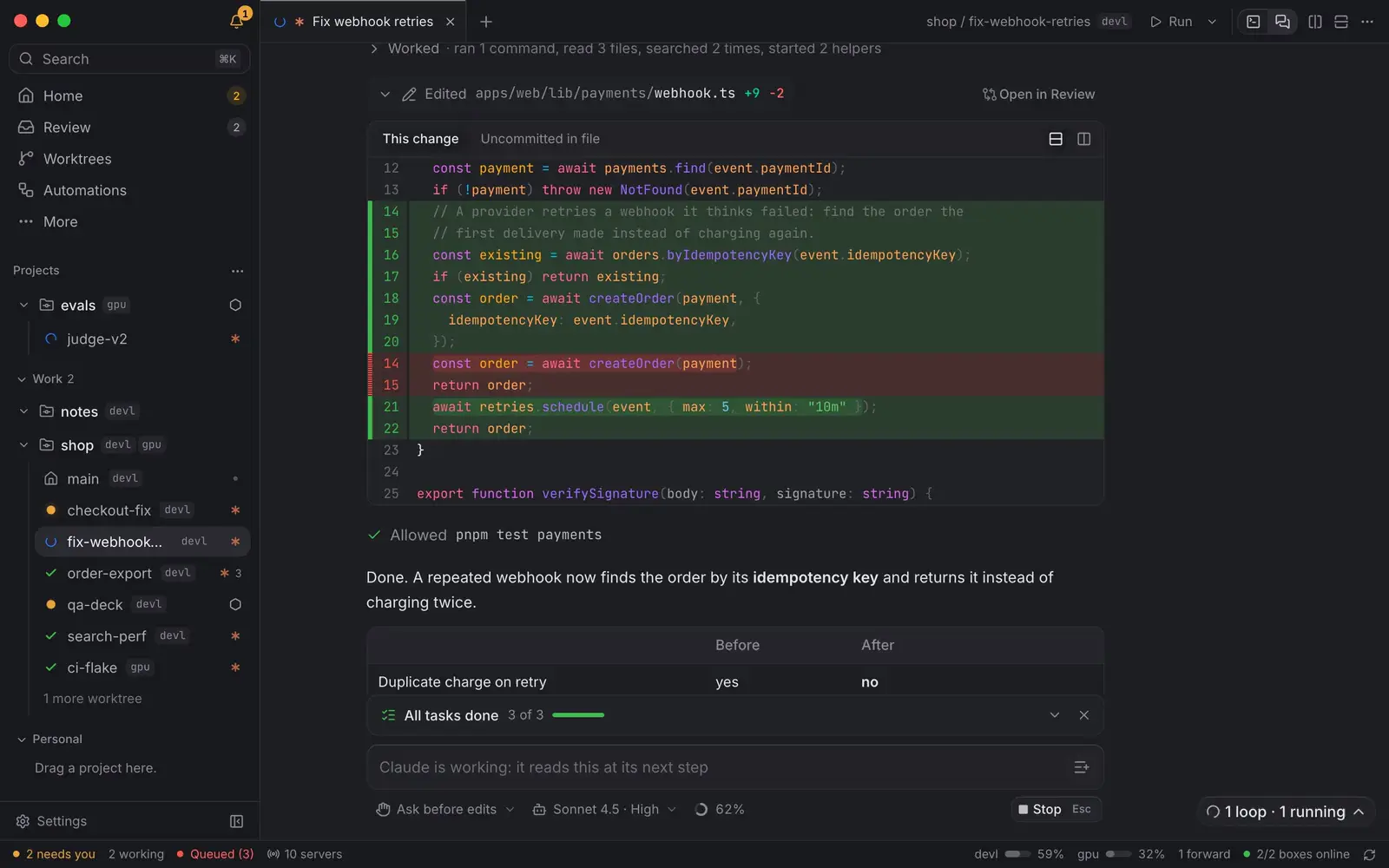This screenshot has width=1389, height=868.
Task: Stop the running task
Action: 1057,809
